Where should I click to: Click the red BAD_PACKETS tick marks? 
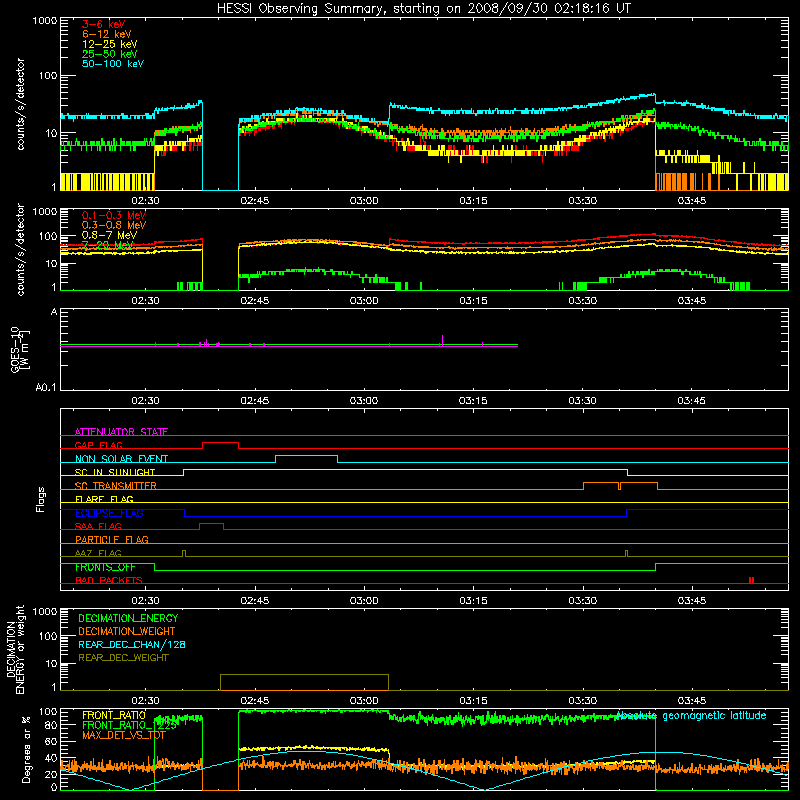751,580
